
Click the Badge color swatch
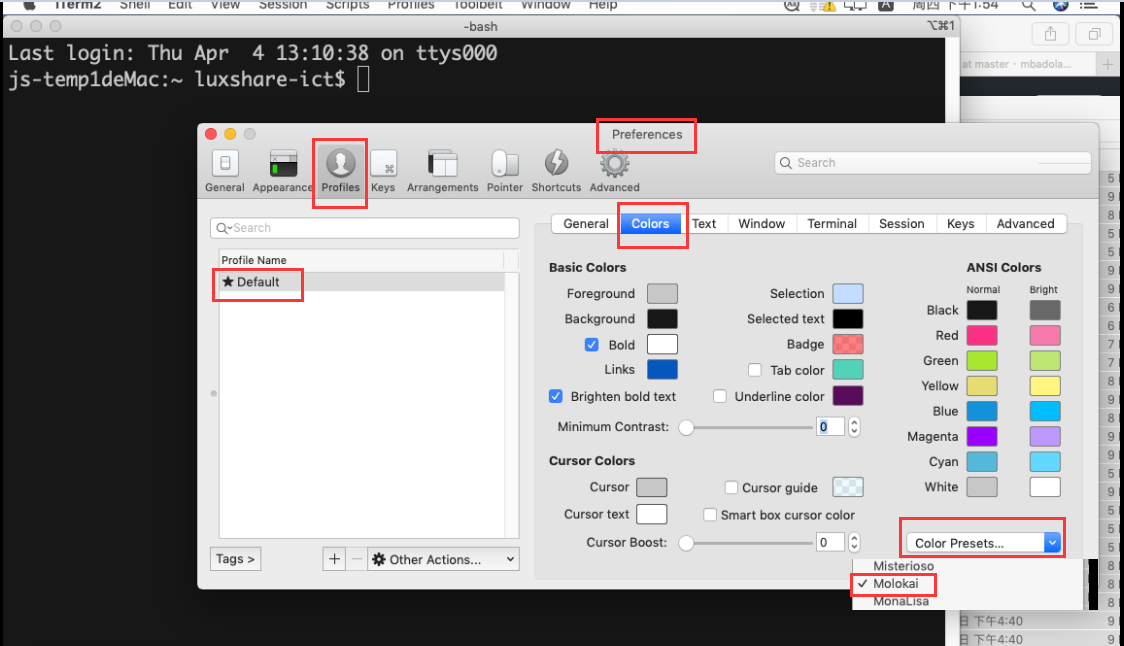pyautogui.click(x=848, y=344)
